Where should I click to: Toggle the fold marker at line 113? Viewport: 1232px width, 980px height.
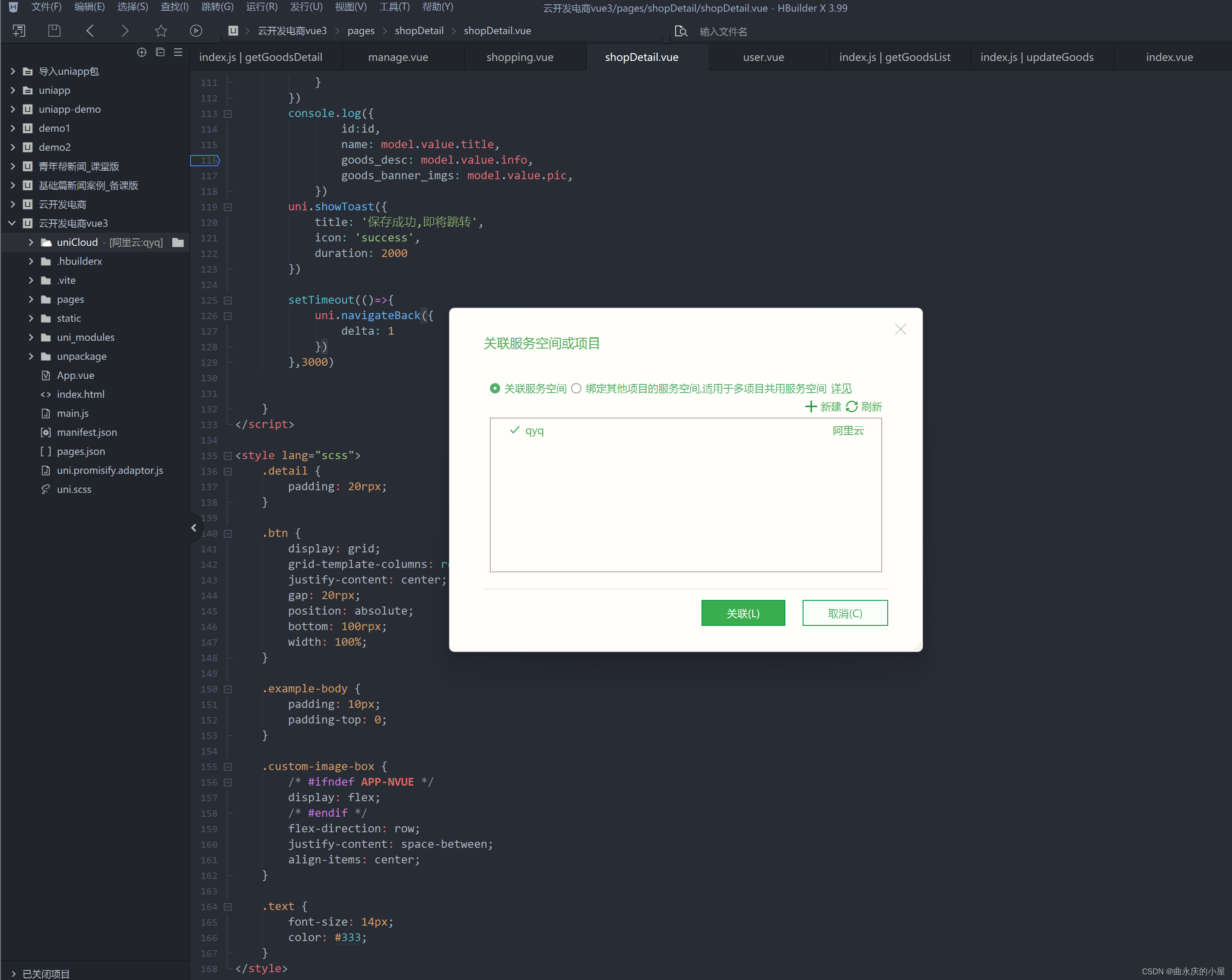point(227,114)
